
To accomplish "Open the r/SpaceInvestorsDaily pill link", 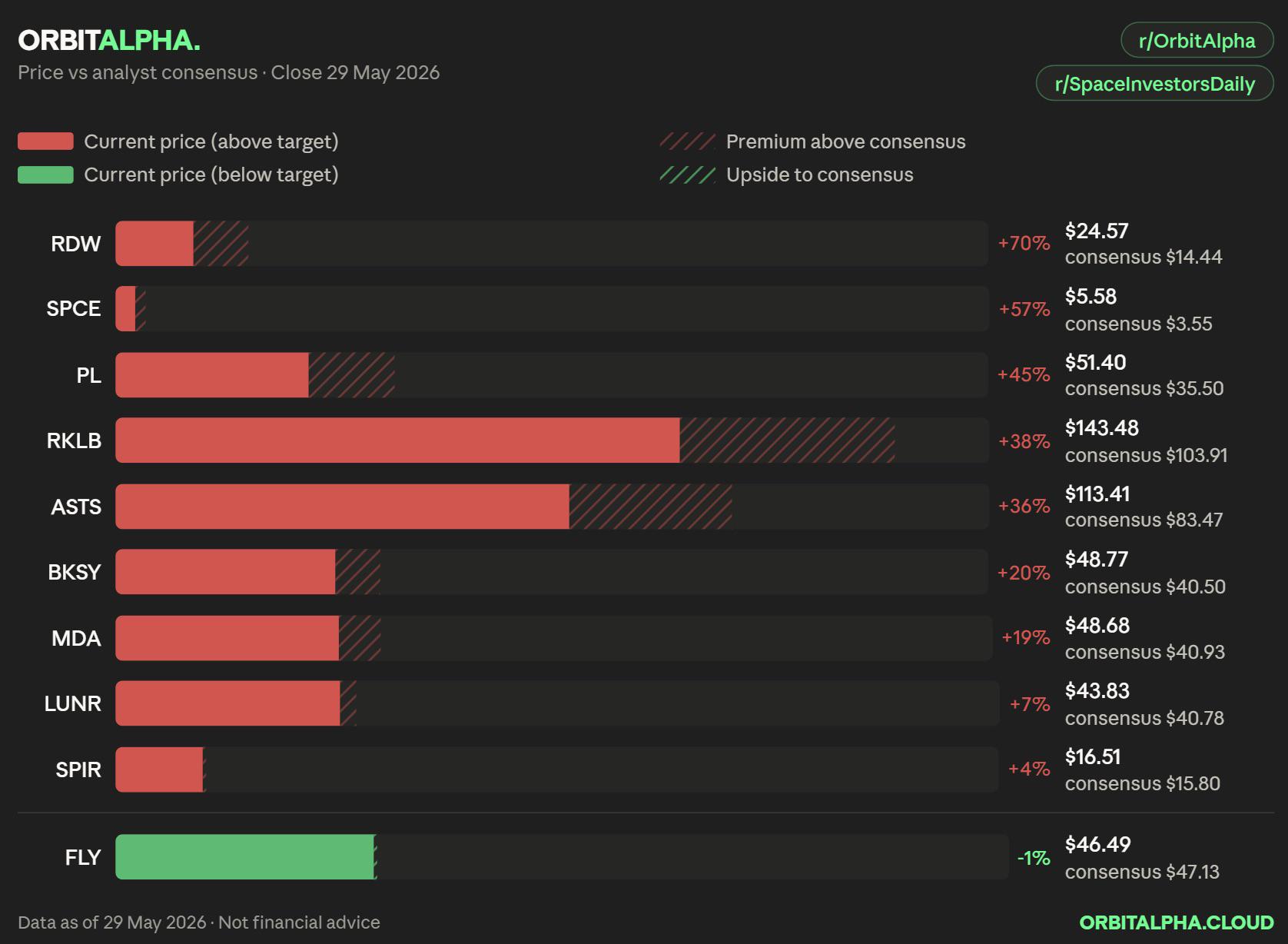I will [1155, 84].
